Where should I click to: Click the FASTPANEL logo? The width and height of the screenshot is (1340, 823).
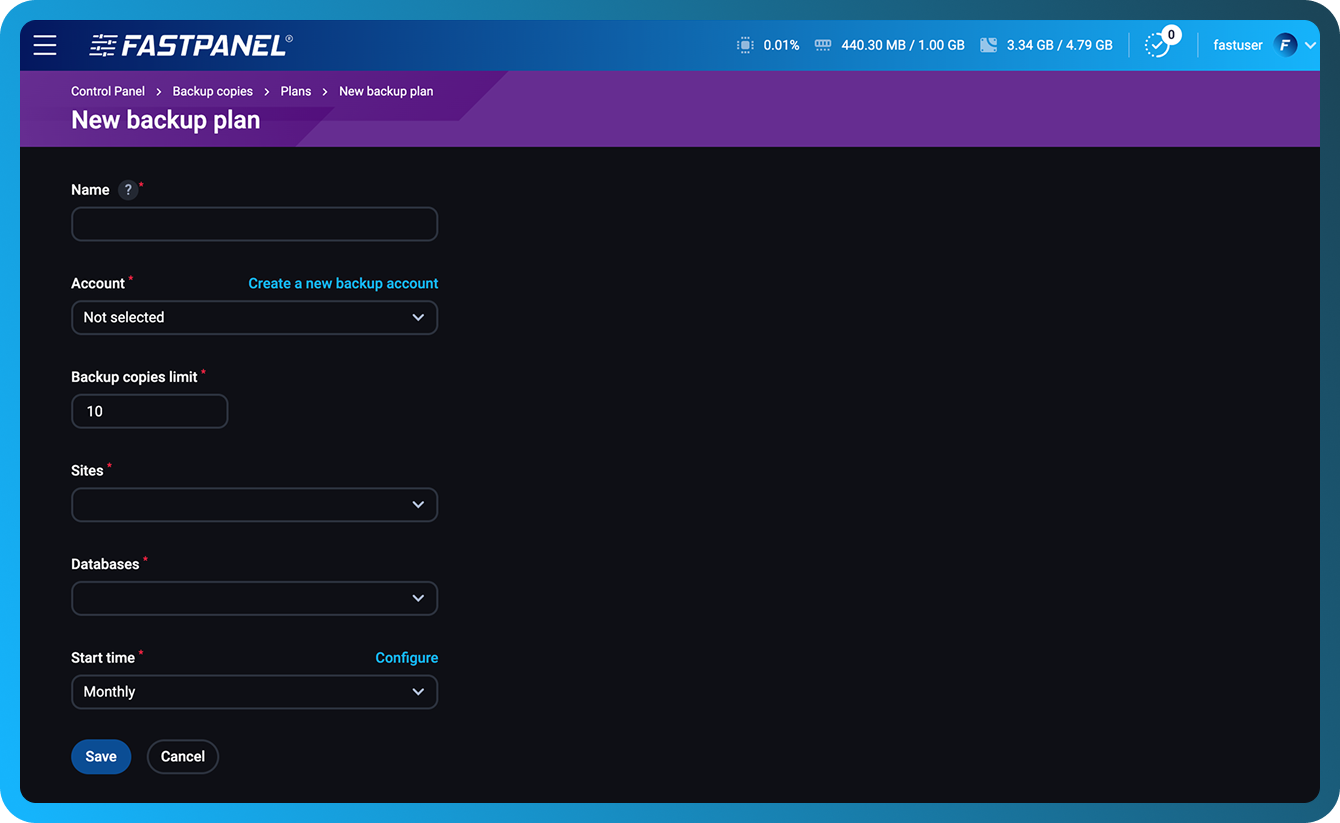(x=190, y=44)
